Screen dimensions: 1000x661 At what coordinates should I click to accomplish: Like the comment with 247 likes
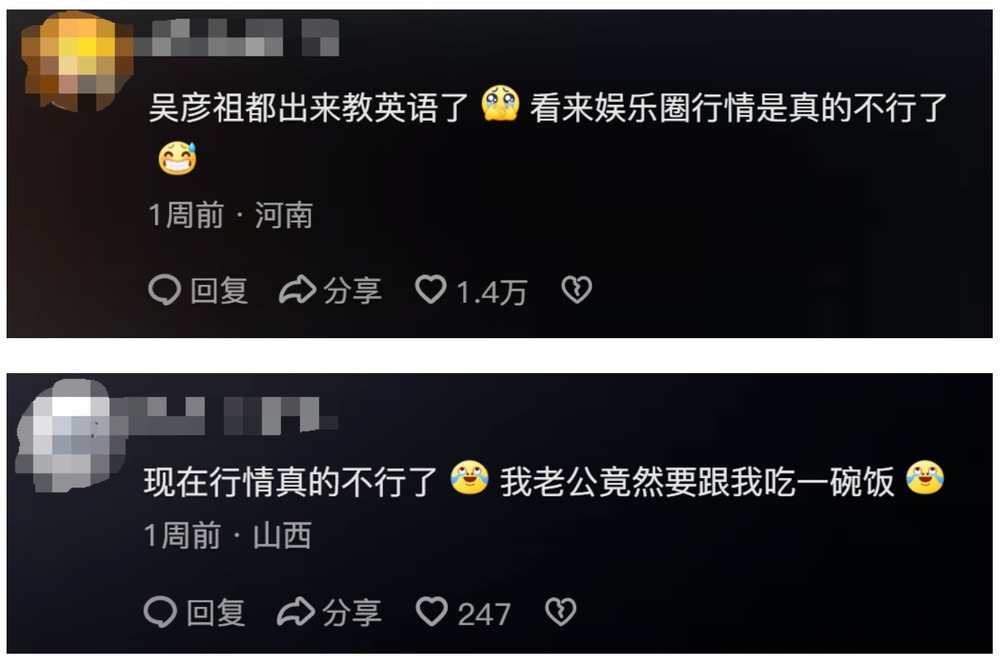[432, 611]
